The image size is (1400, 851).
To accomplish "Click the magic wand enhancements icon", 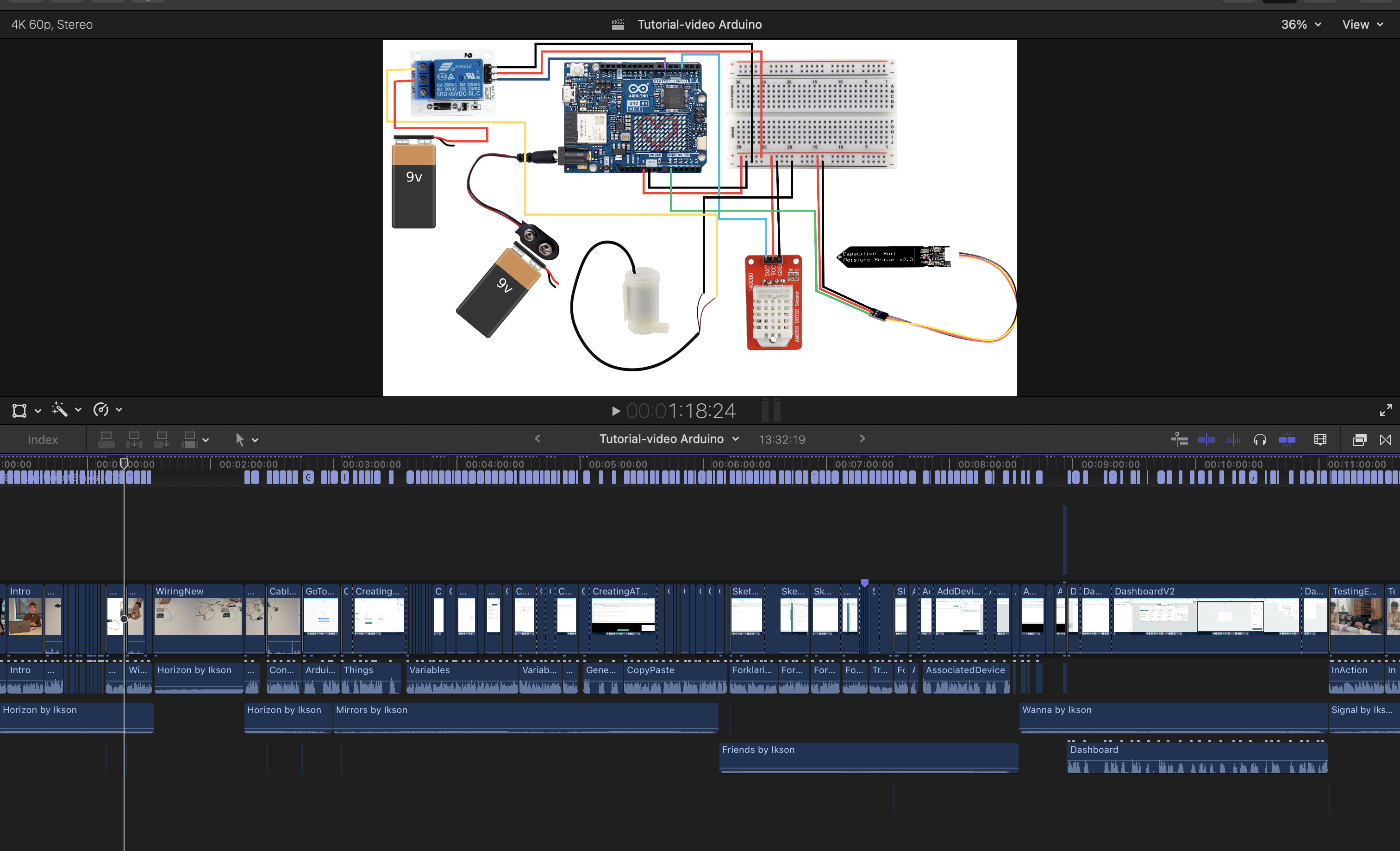I will [59, 410].
